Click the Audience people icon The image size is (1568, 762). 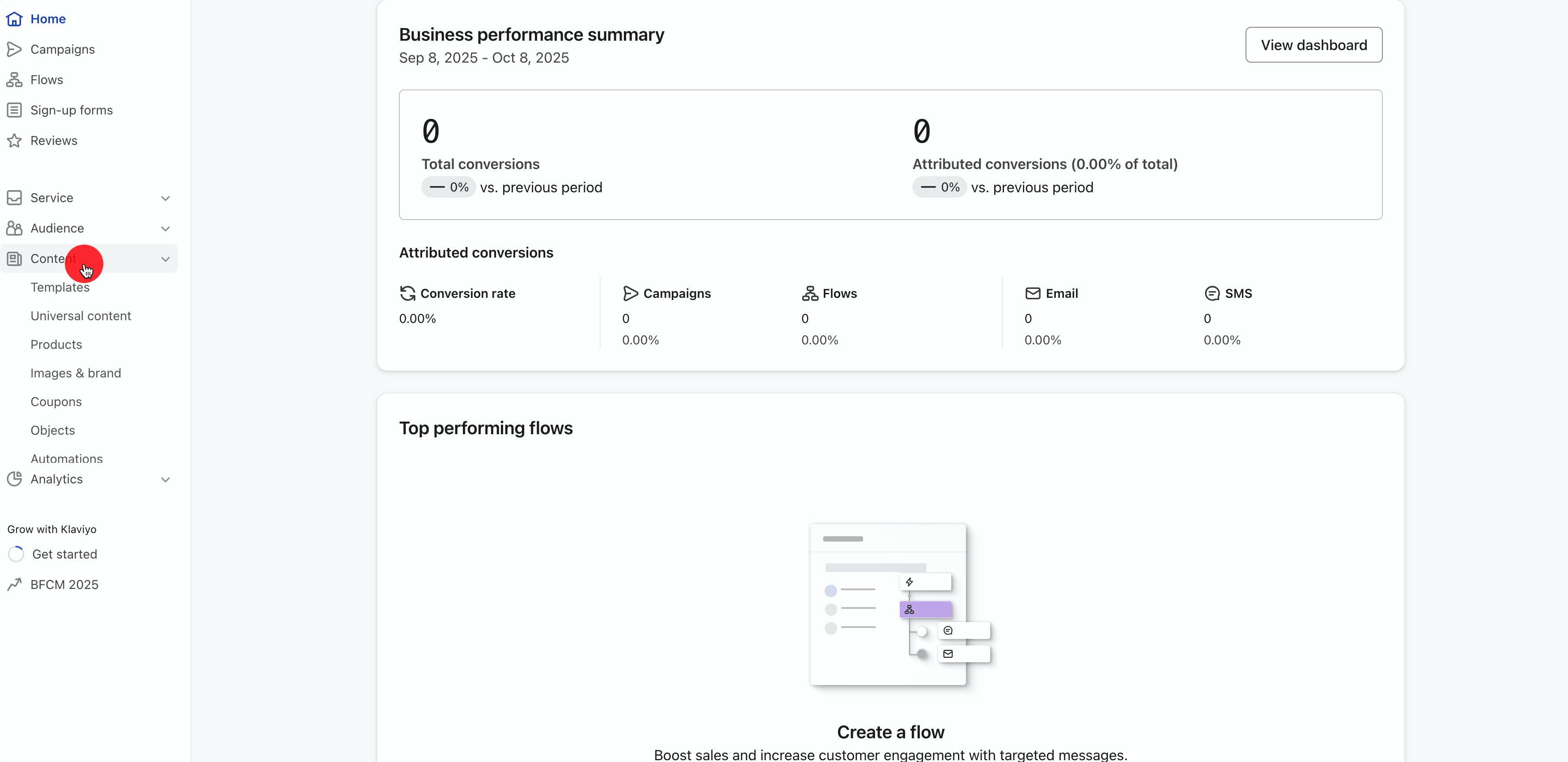[14, 228]
